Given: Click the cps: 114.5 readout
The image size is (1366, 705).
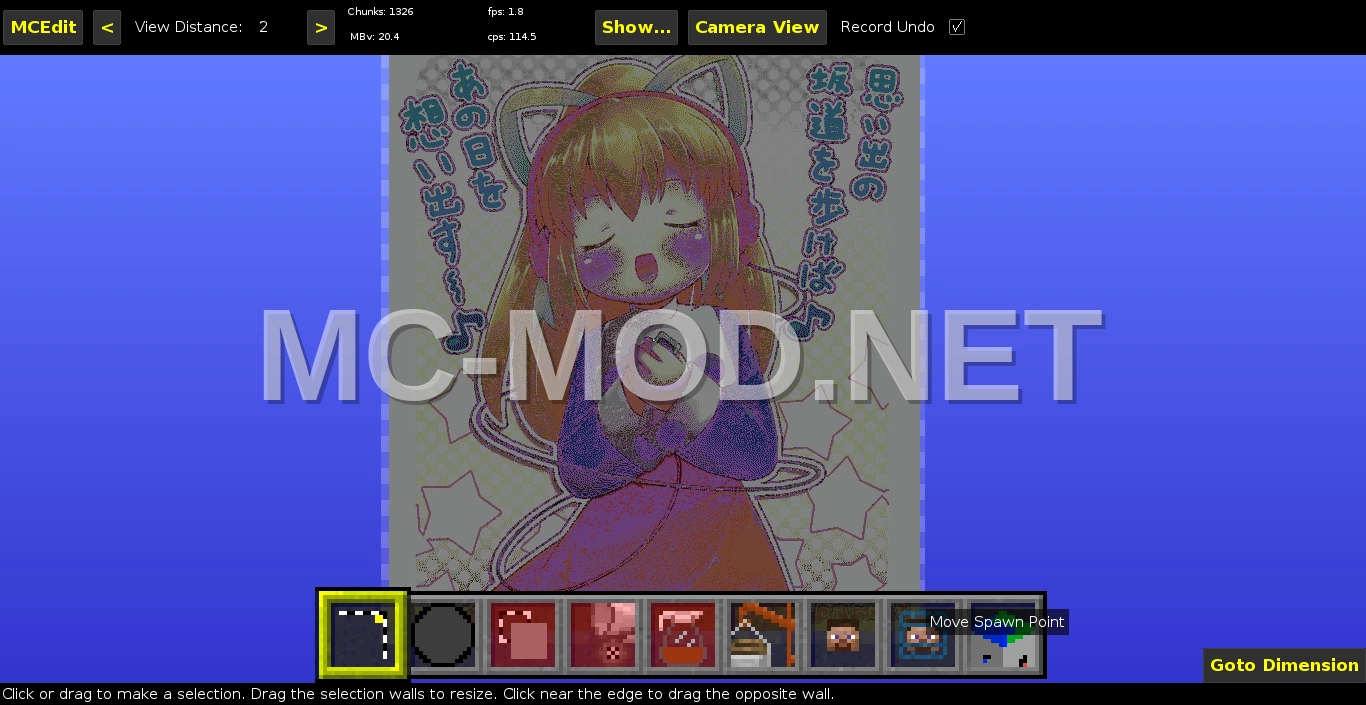Looking at the screenshot, I should [512, 37].
